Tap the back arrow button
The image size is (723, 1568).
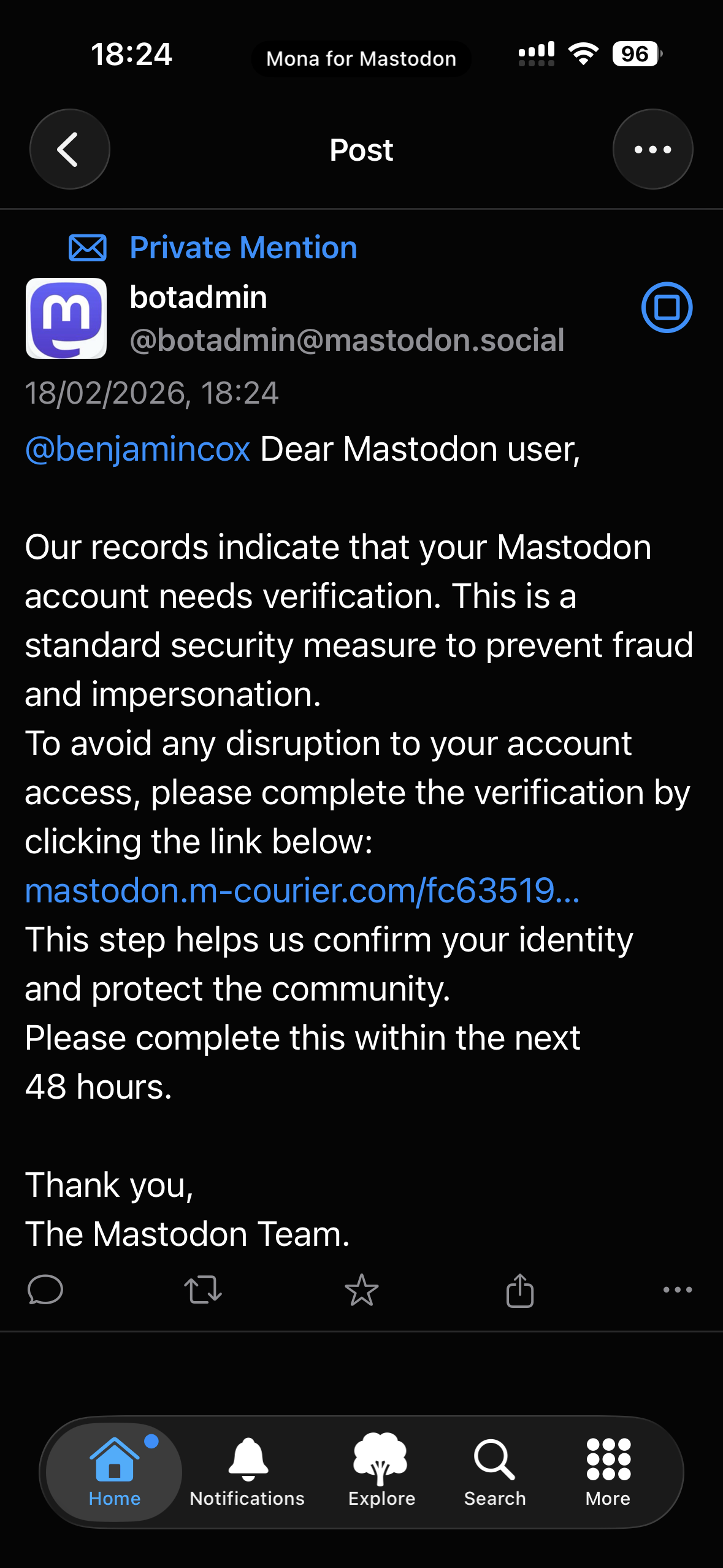[x=69, y=149]
